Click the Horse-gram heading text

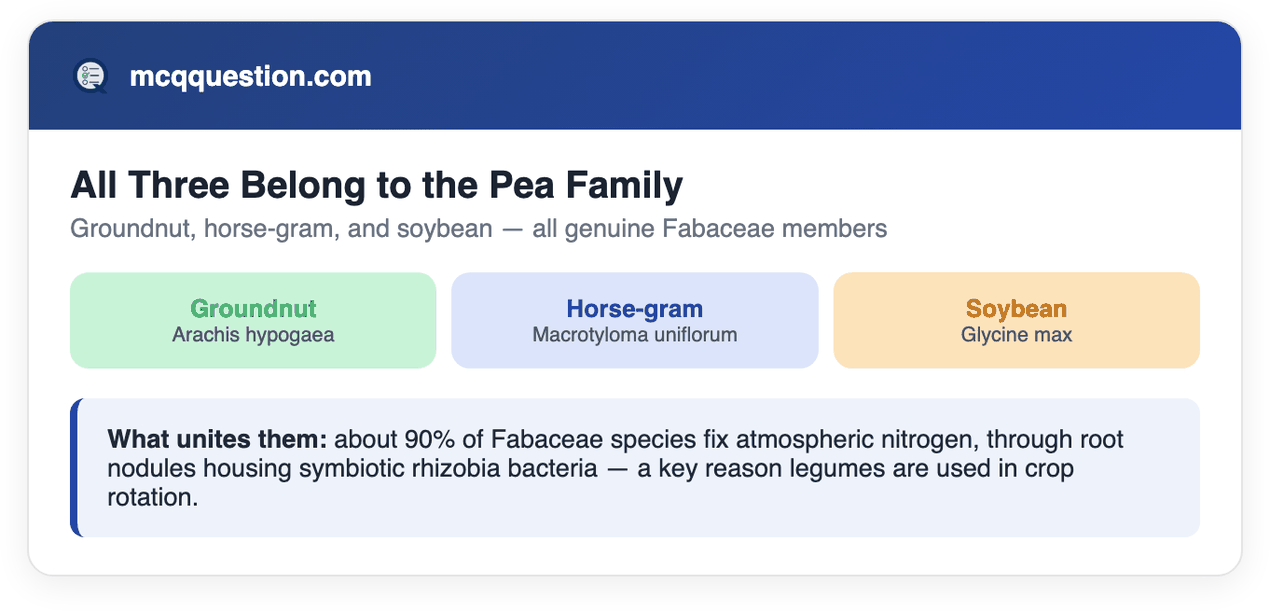click(x=634, y=308)
